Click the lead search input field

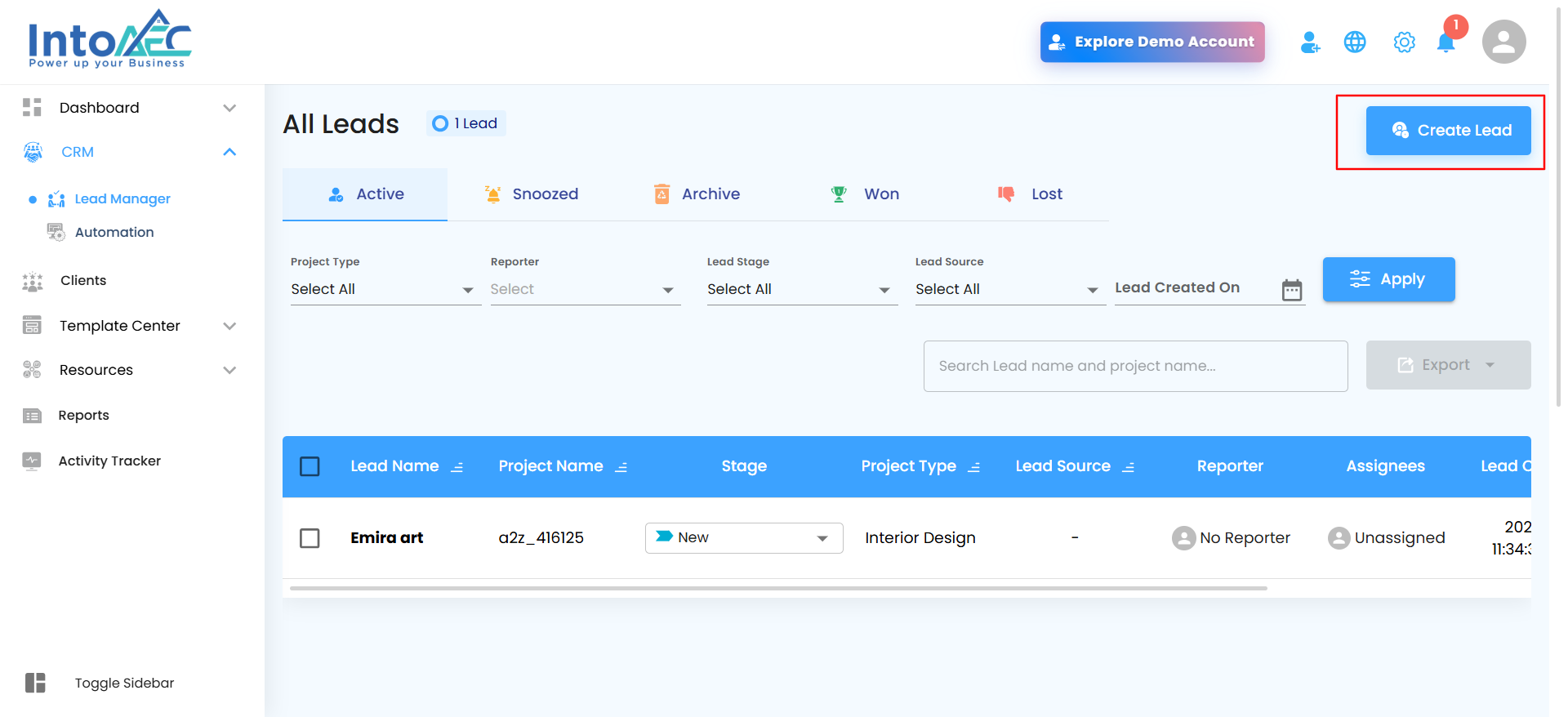1135,366
